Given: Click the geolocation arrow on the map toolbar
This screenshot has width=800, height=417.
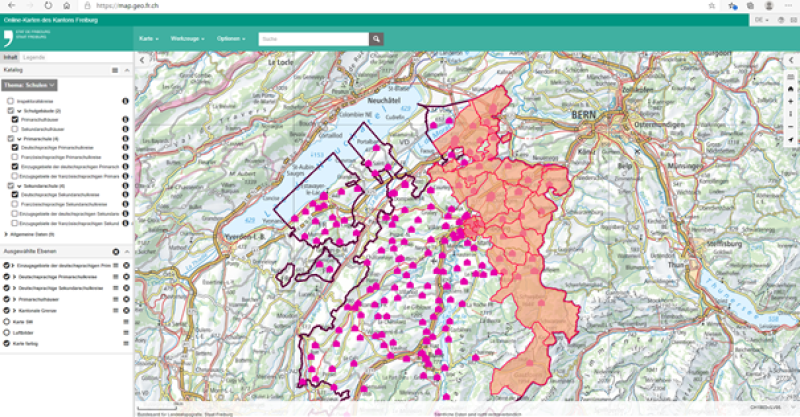Looking at the screenshot, I should (x=791, y=141).
